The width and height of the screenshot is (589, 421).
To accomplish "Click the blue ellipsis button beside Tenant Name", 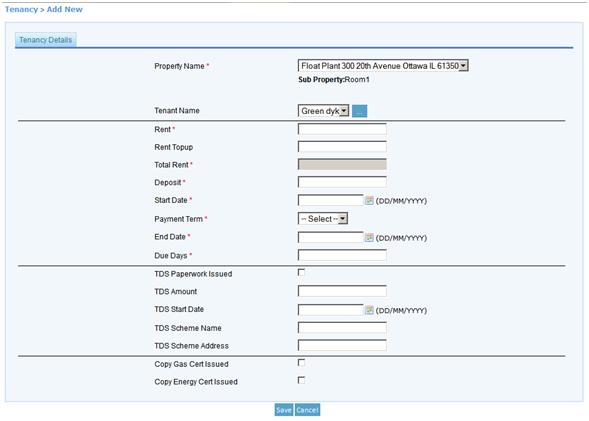I will pyautogui.click(x=359, y=111).
